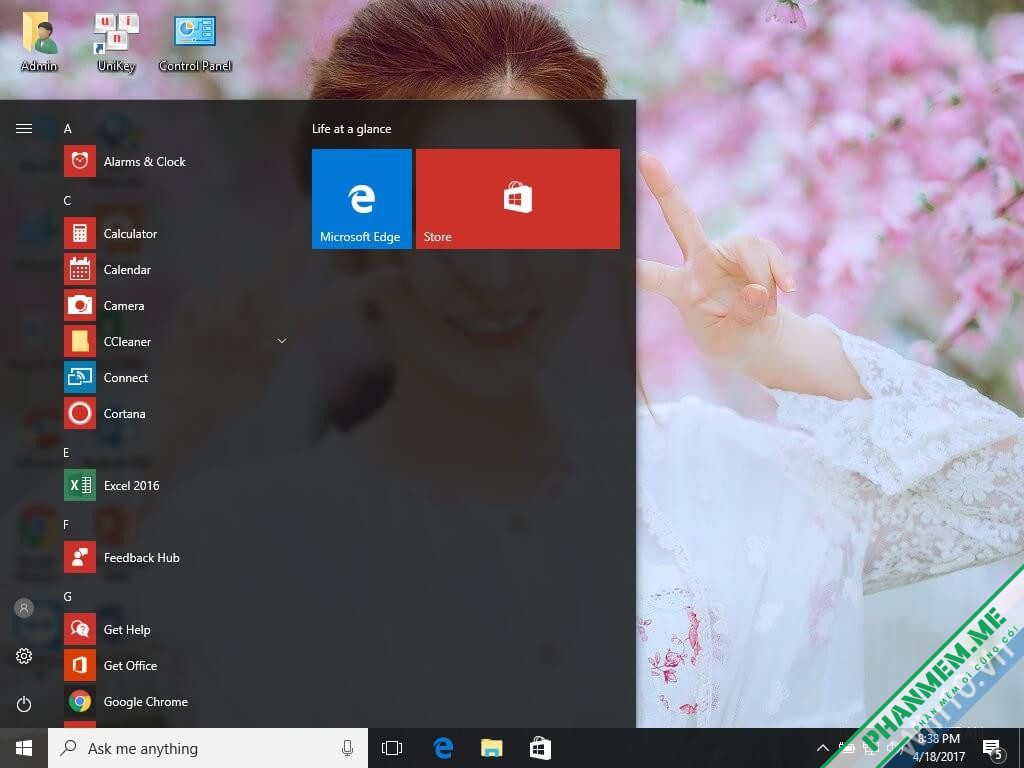Open the Store from the taskbar

pyautogui.click(x=540, y=748)
